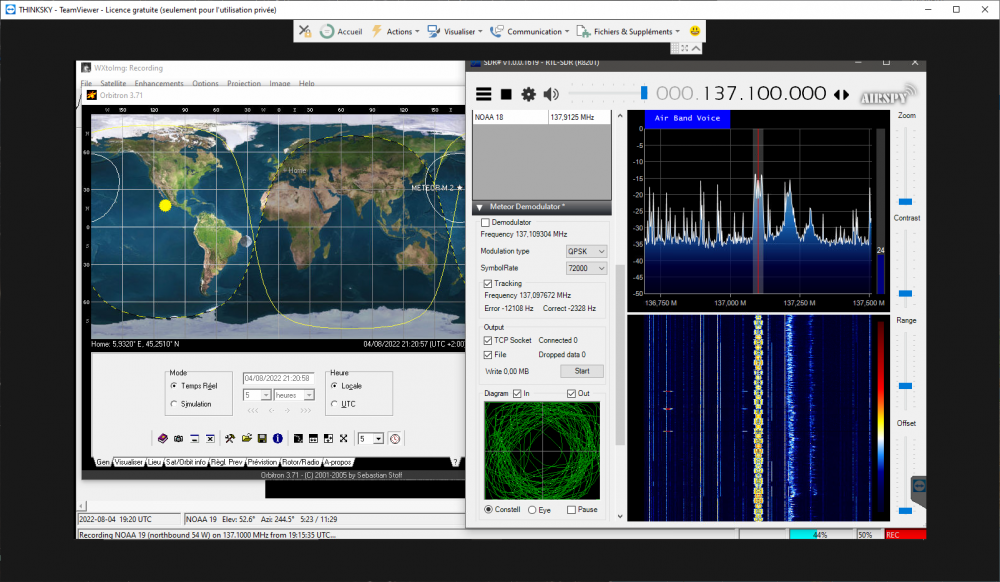Click the Start button in Output section

[582, 371]
